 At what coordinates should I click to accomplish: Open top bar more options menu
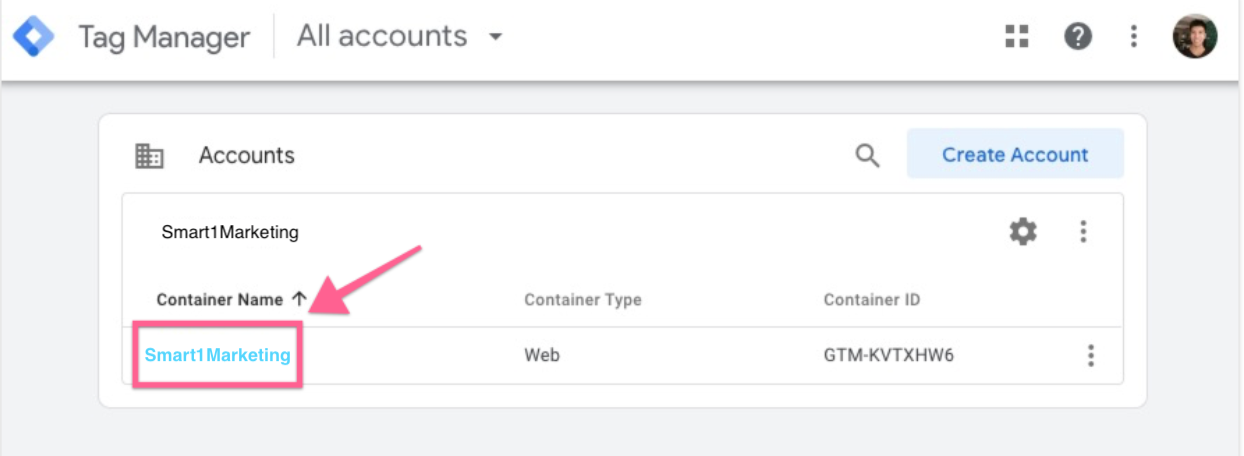(x=1133, y=38)
